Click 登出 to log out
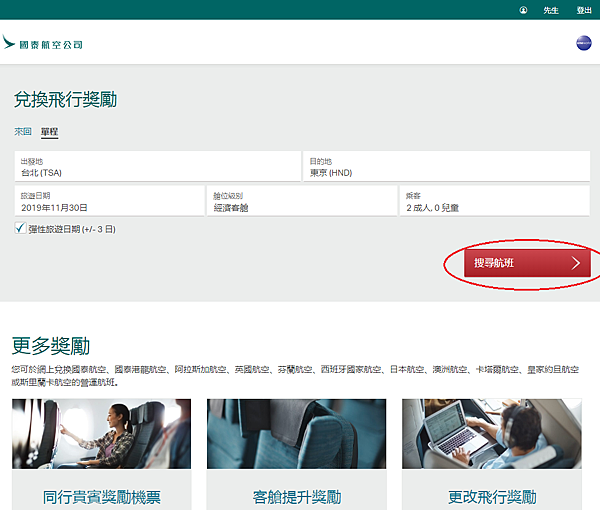The image size is (600, 510). pyautogui.click(x=584, y=10)
